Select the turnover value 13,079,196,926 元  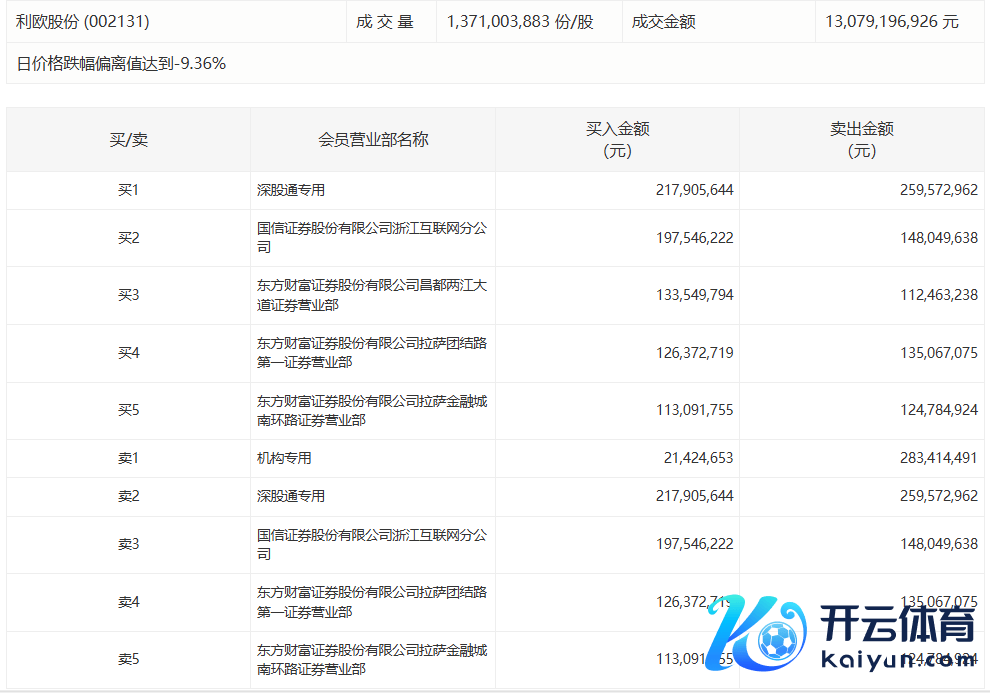pyautogui.click(x=892, y=21)
